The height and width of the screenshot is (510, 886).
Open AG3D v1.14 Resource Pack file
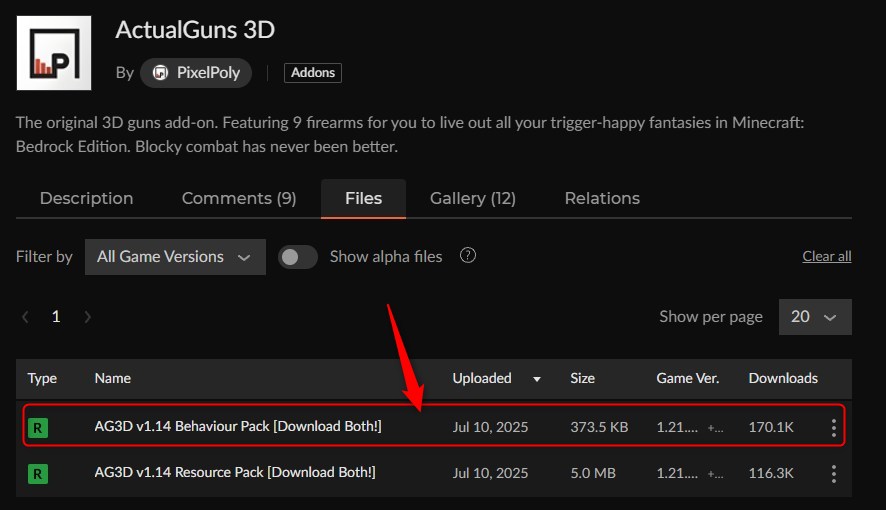tap(235, 472)
